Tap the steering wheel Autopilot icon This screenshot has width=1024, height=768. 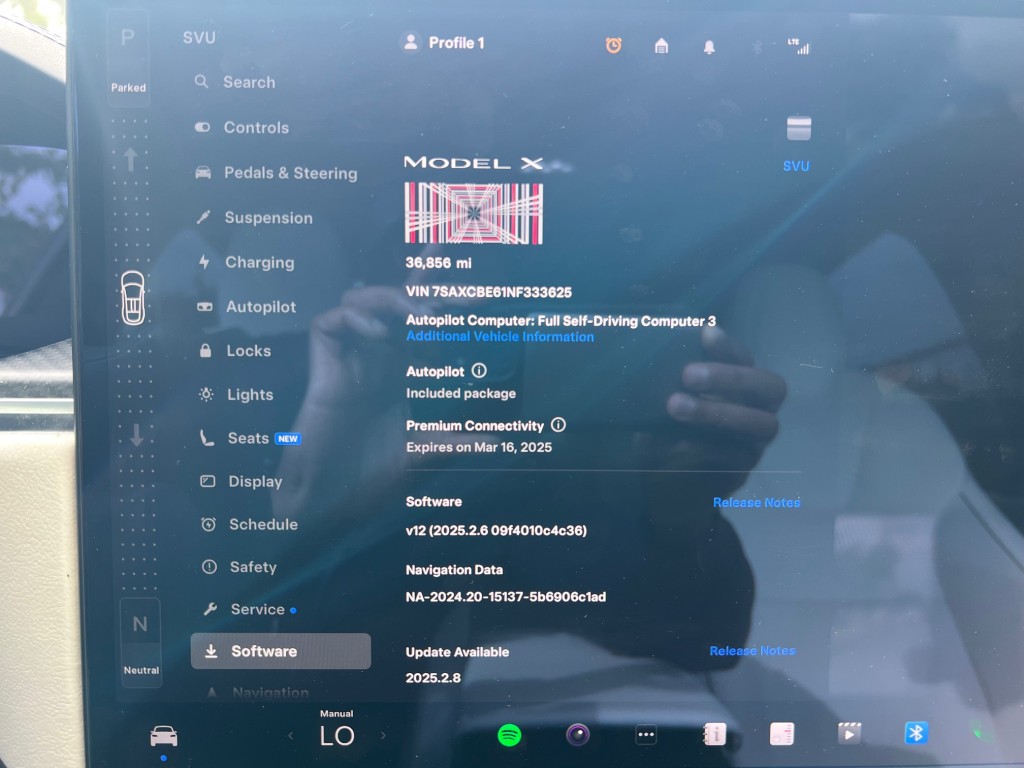point(205,307)
